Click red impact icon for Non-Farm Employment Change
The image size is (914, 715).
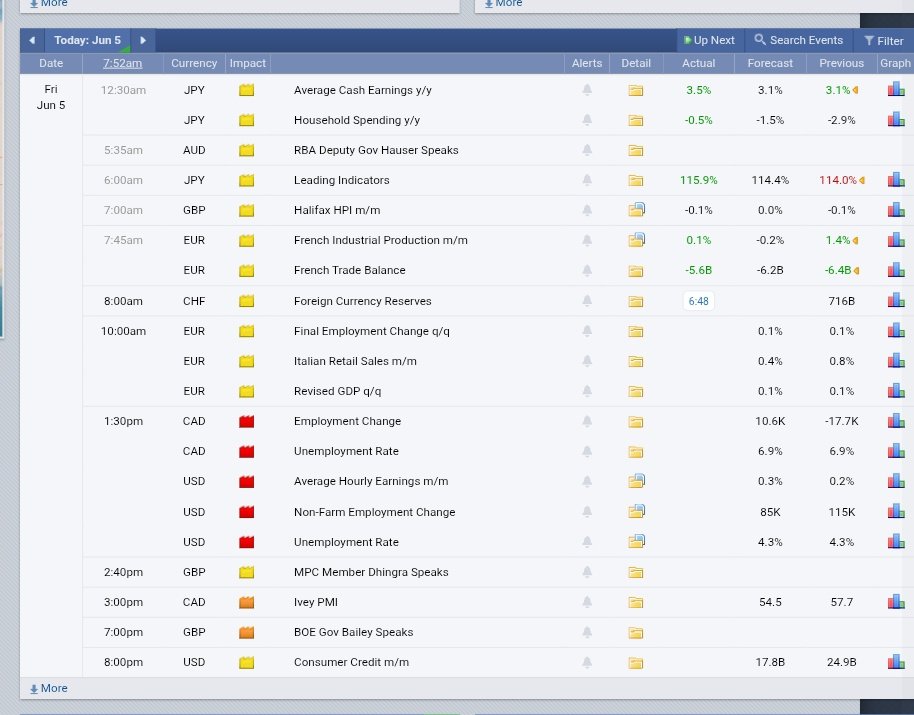click(x=247, y=512)
